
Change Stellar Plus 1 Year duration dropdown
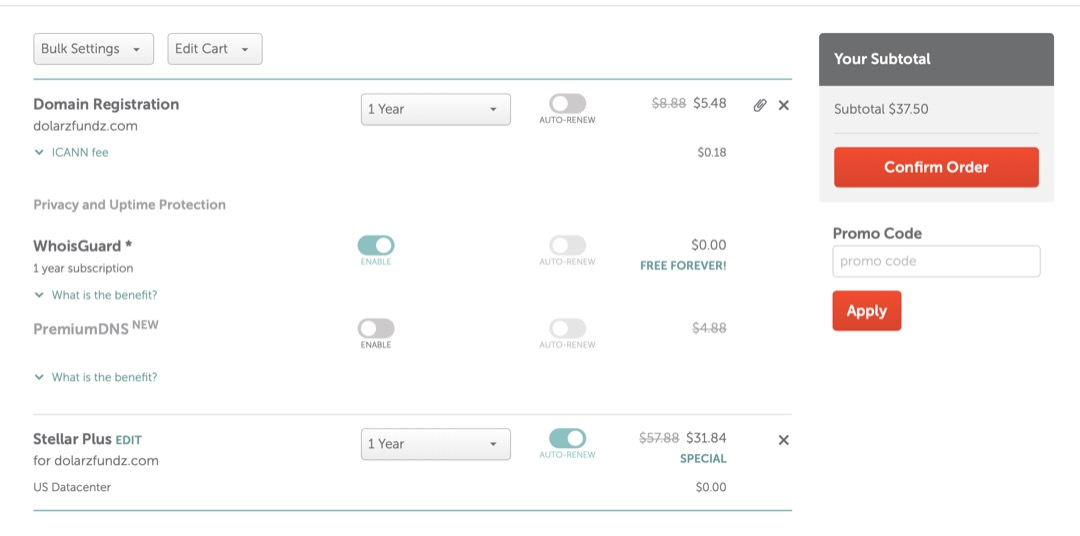(x=435, y=444)
